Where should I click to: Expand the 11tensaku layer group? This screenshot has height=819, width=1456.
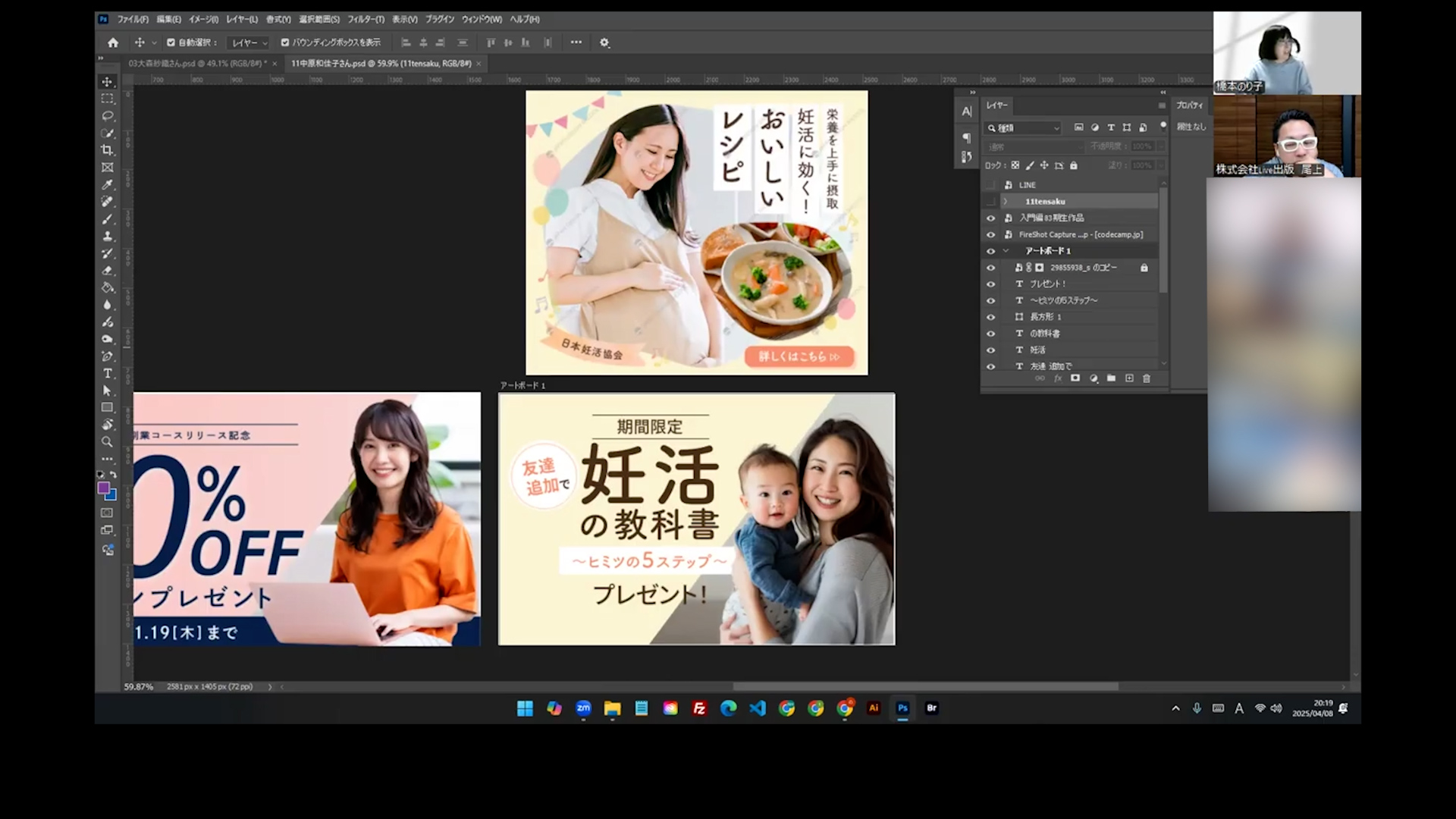pyautogui.click(x=1006, y=201)
